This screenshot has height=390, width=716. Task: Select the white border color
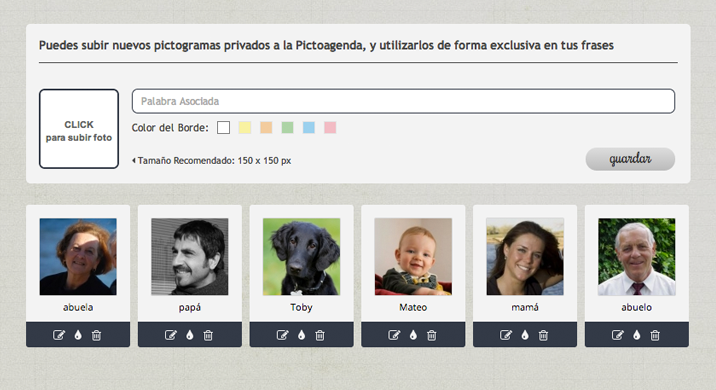point(223,127)
